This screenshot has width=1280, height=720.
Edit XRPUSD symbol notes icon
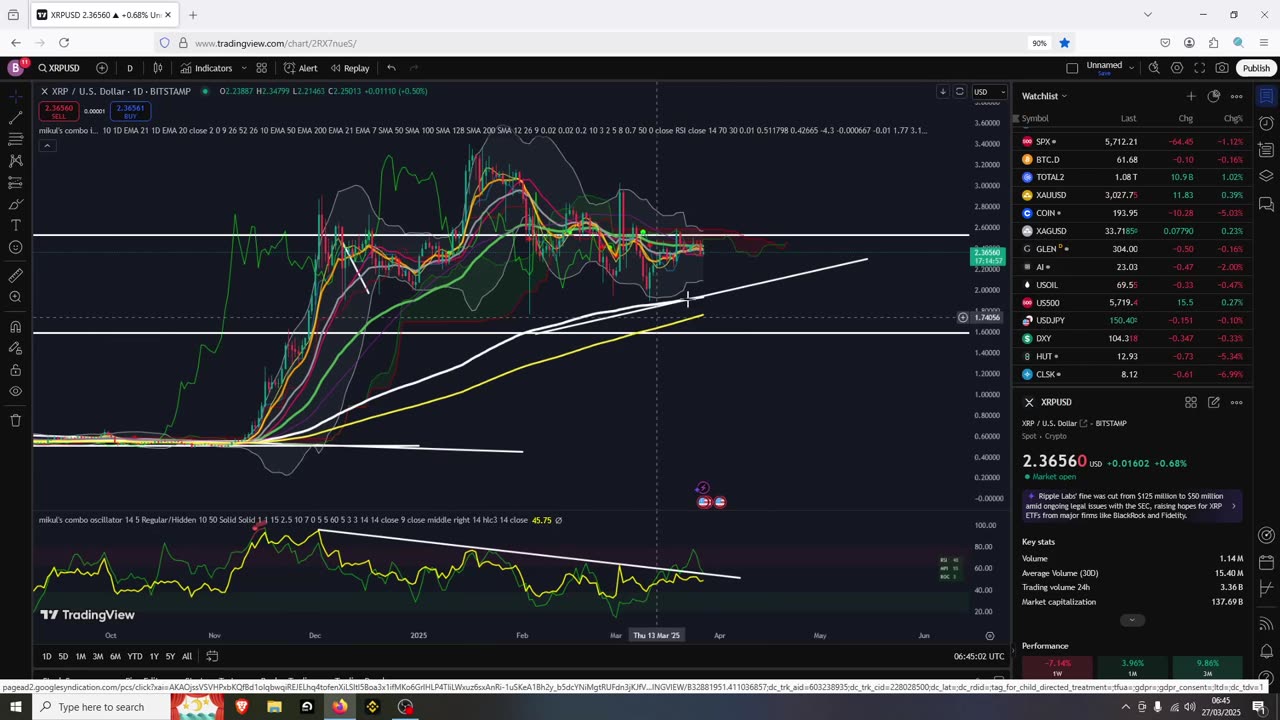(1213, 402)
